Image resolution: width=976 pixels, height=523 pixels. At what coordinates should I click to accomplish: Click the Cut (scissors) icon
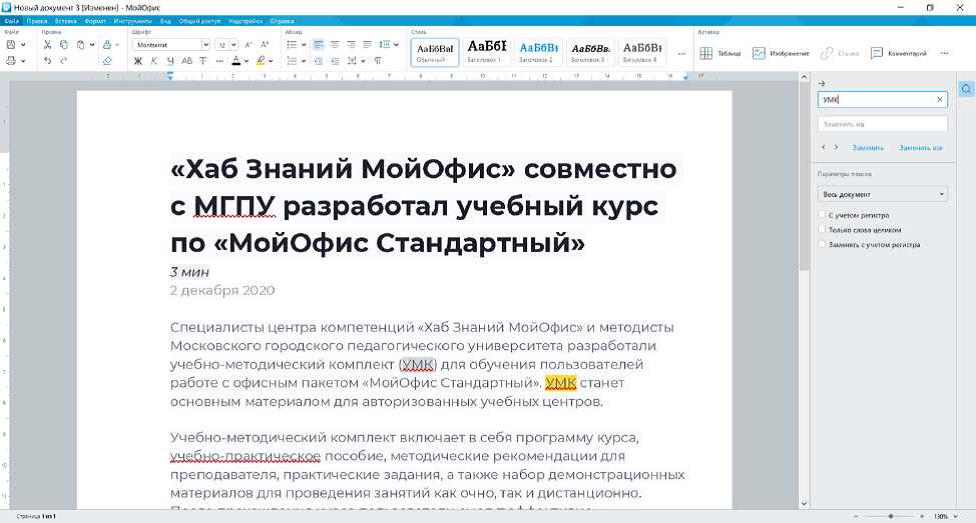click(47, 45)
